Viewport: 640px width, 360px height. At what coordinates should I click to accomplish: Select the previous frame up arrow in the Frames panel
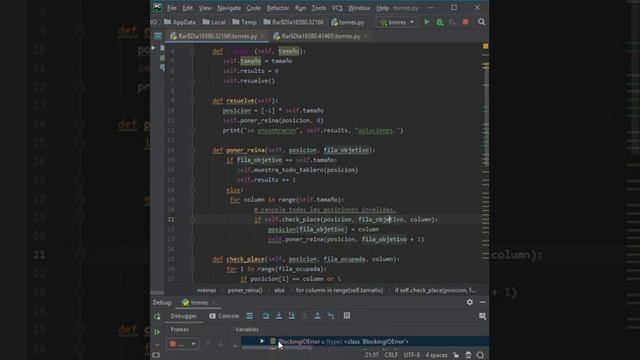pos(208,344)
